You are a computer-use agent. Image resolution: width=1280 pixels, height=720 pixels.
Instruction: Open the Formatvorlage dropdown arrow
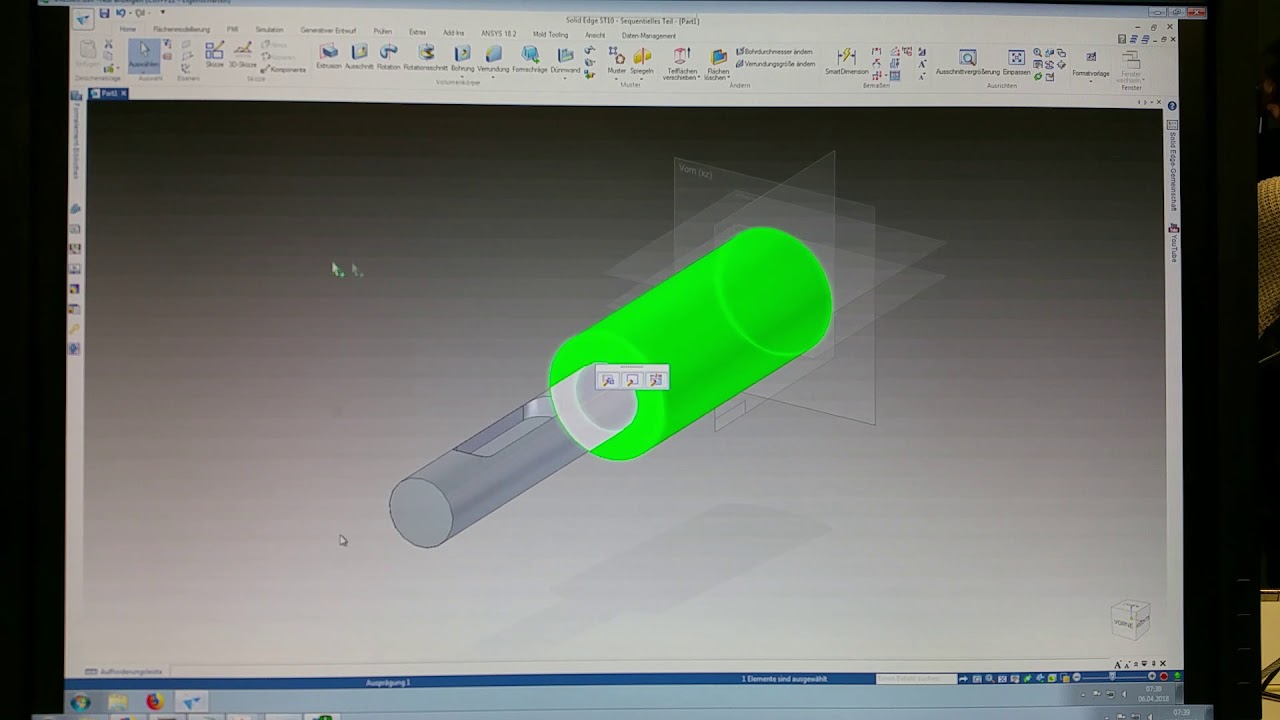point(1091,81)
